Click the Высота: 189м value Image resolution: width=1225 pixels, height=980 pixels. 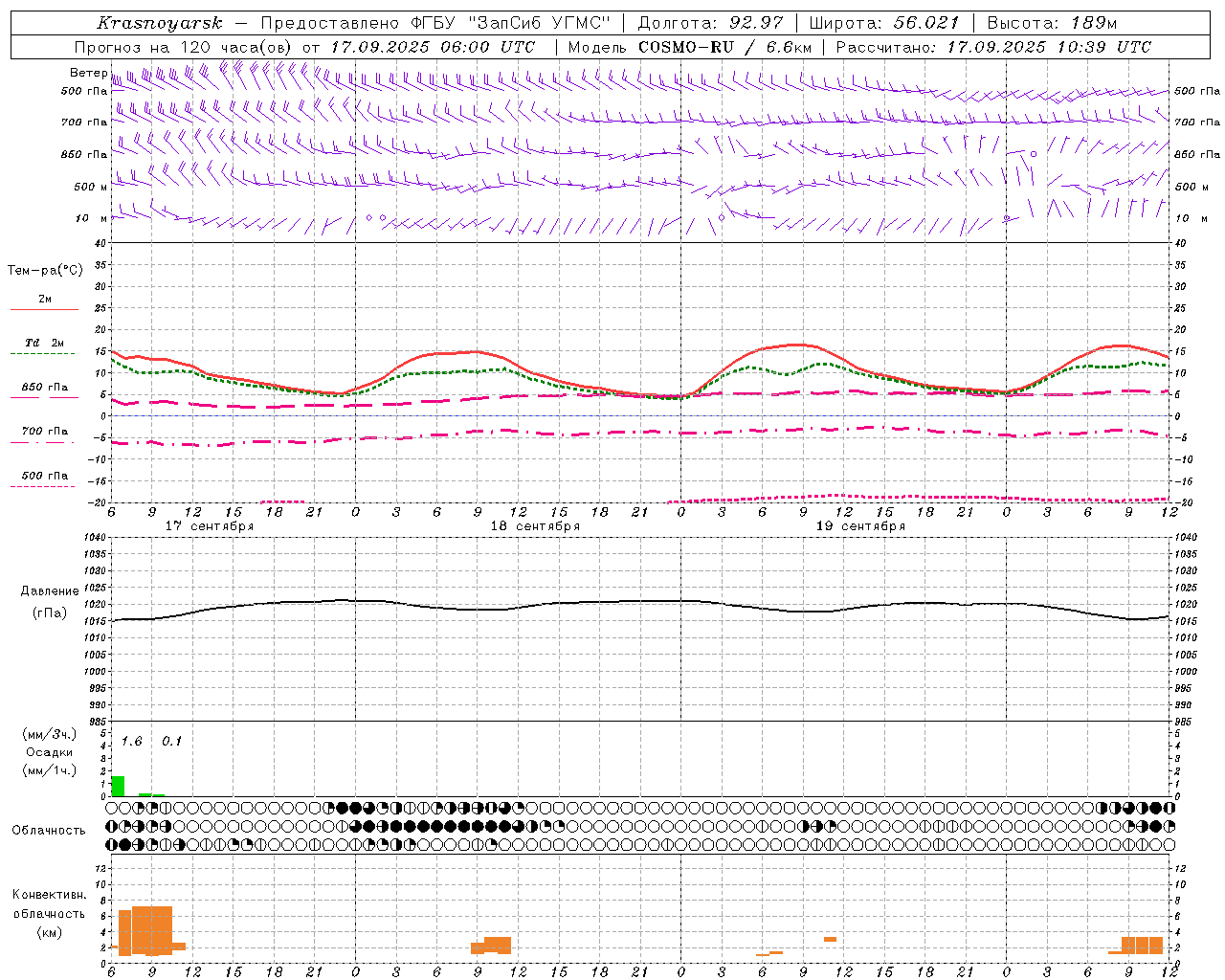coord(1052,23)
